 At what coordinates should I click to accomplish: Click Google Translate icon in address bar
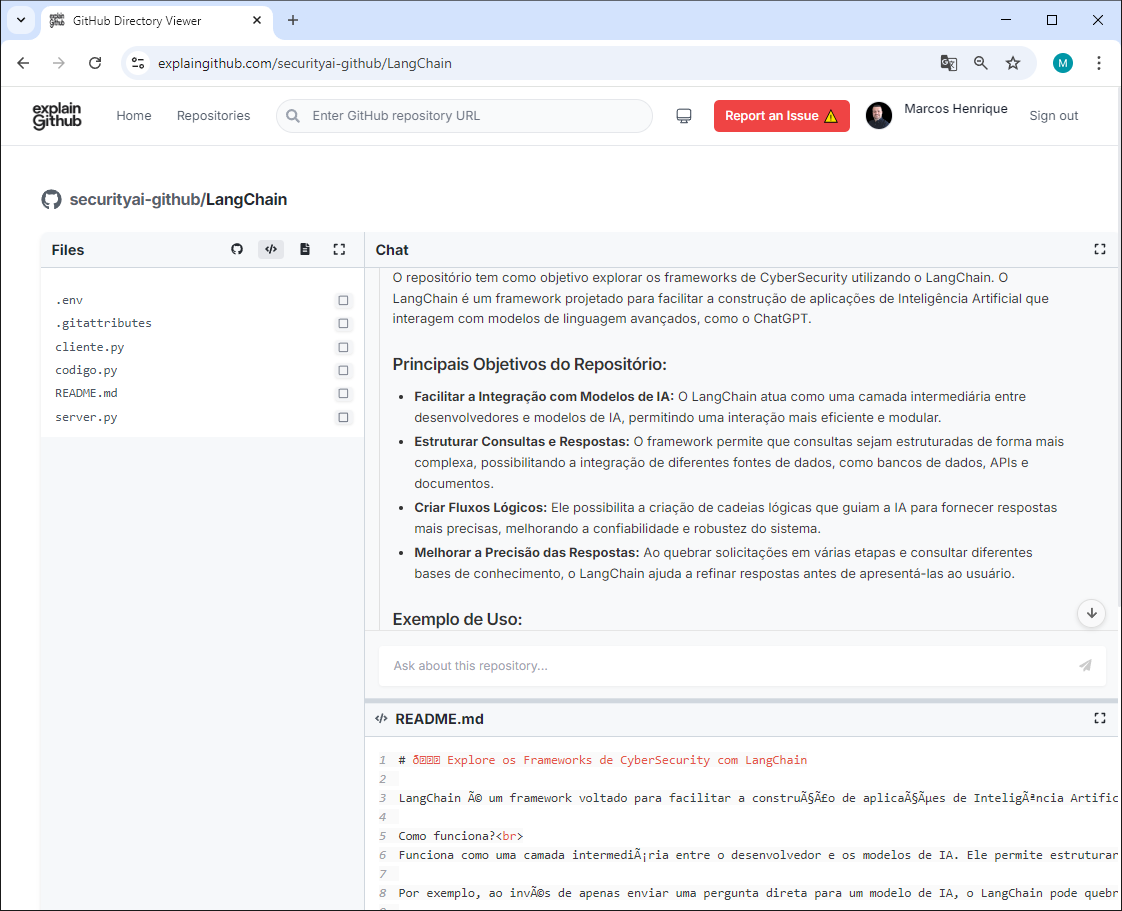point(949,63)
